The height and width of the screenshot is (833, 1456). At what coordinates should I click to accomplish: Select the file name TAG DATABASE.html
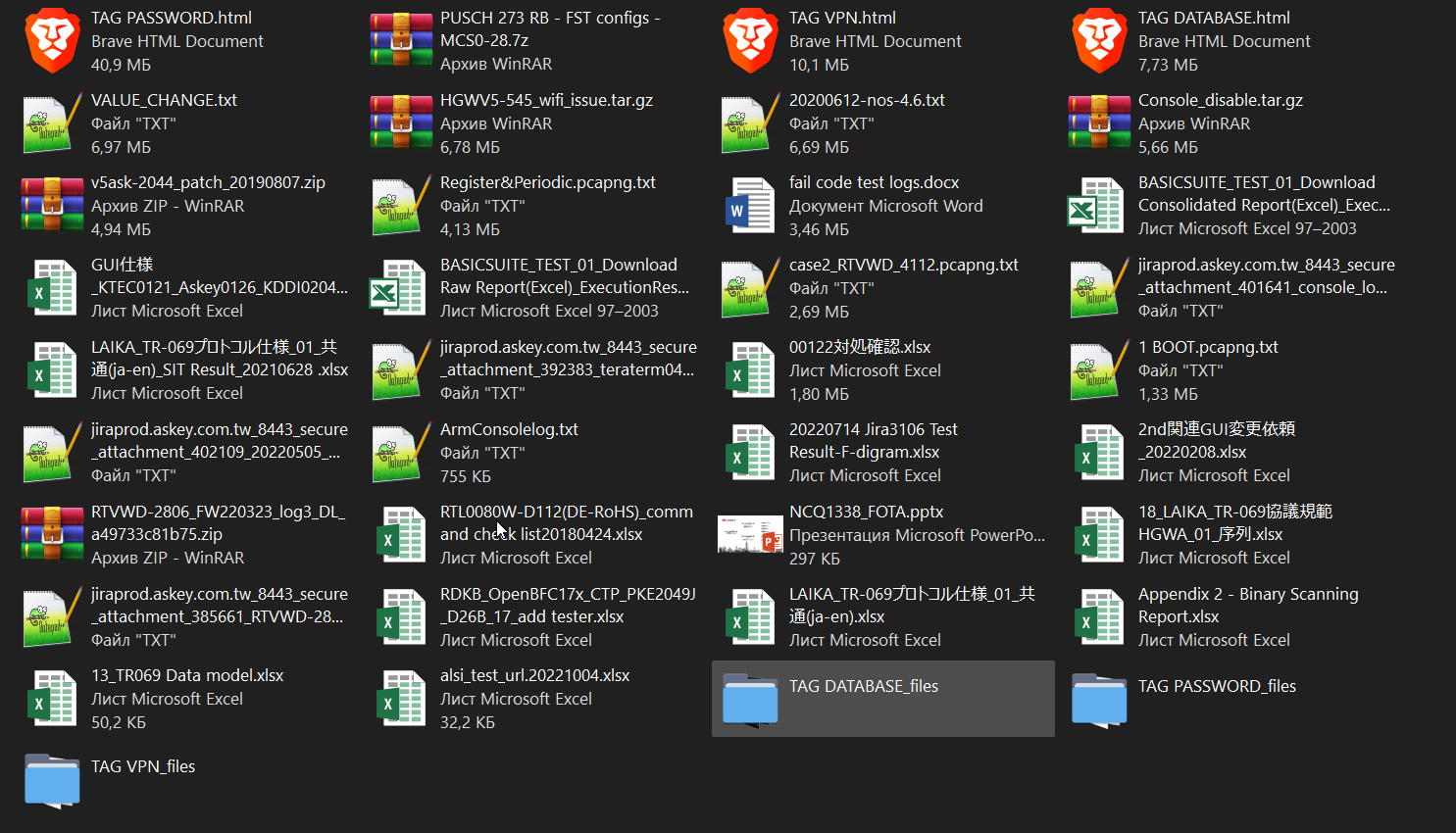[1214, 18]
